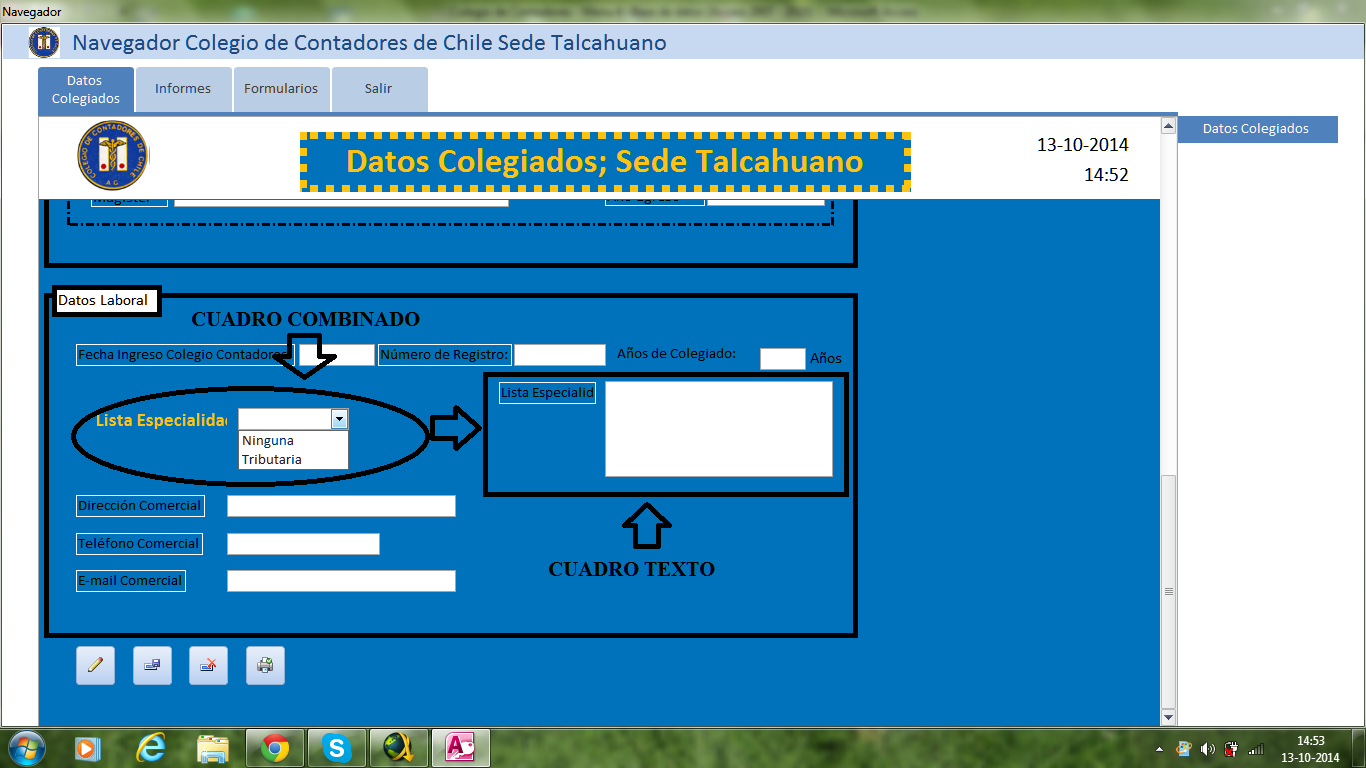Switch to Google Chrome on the taskbar
The width and height of the screenshot is (1366, 768).
coord(275,748)
